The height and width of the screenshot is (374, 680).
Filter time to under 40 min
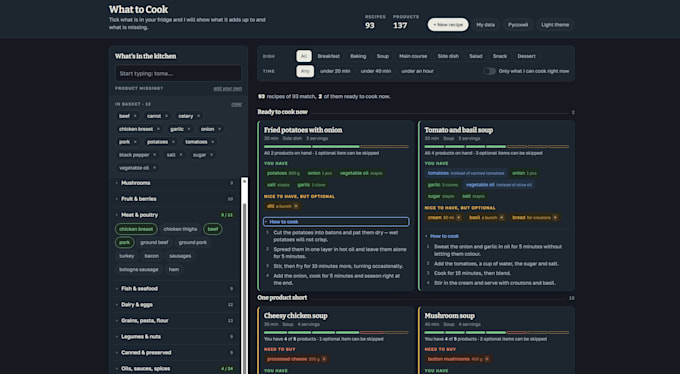tap(376, 71)
